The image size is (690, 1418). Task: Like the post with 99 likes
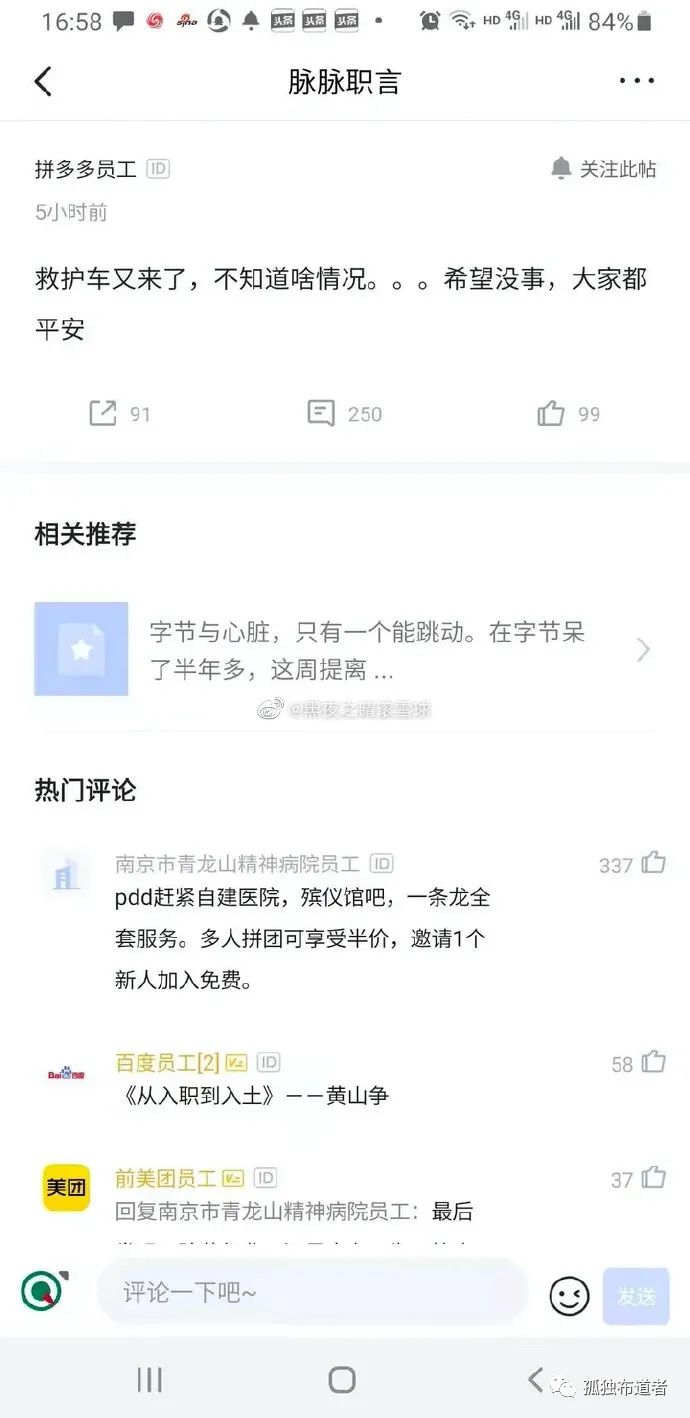tap(551, 413)
